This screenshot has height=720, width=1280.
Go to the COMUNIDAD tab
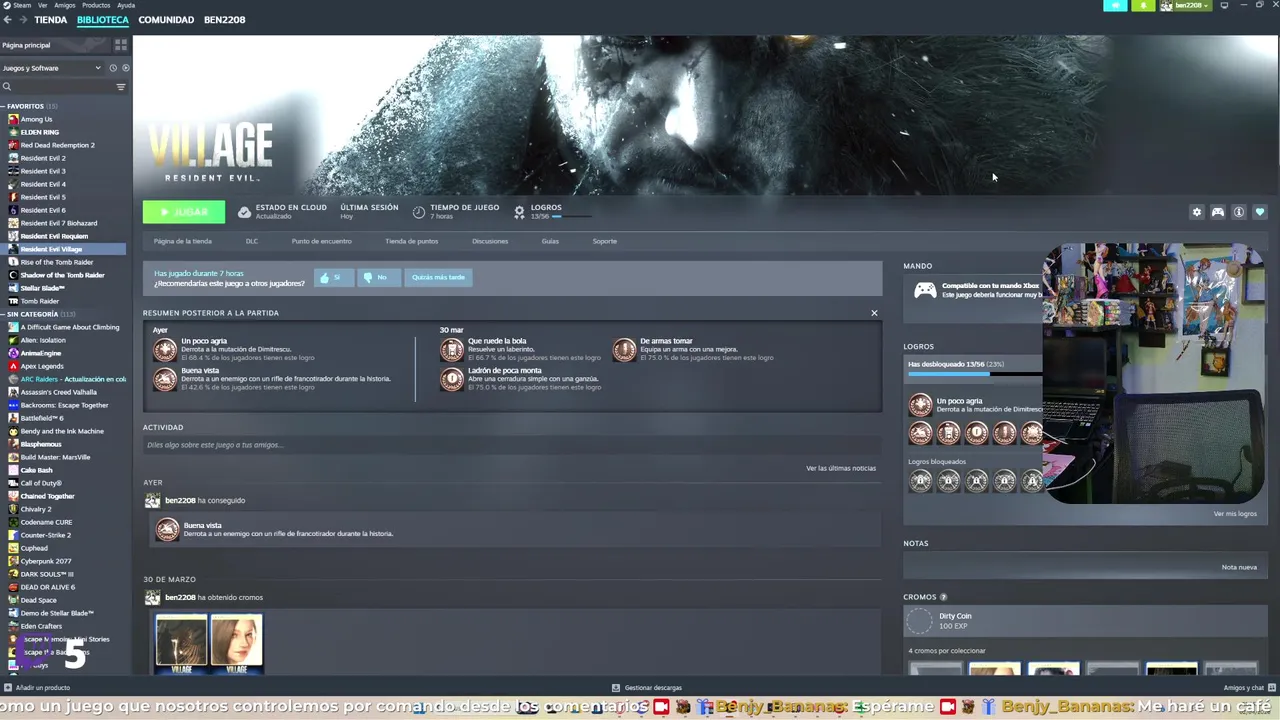[x=166, y=20]
